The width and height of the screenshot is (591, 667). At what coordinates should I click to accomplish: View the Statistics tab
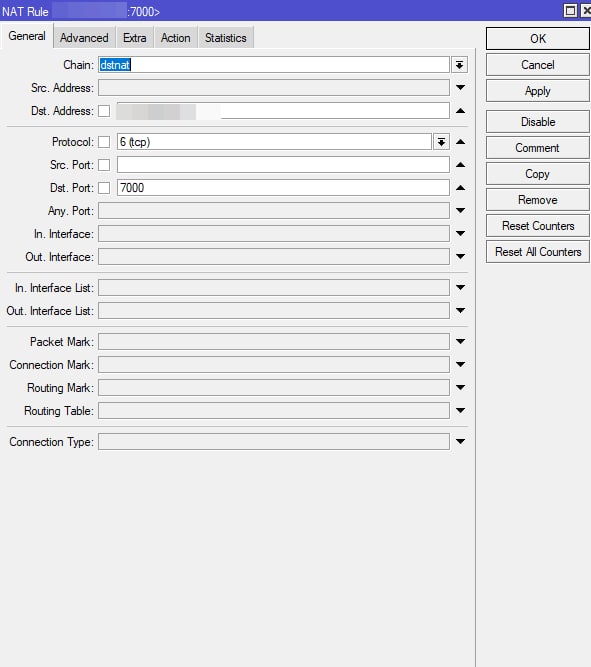point(226,38)
